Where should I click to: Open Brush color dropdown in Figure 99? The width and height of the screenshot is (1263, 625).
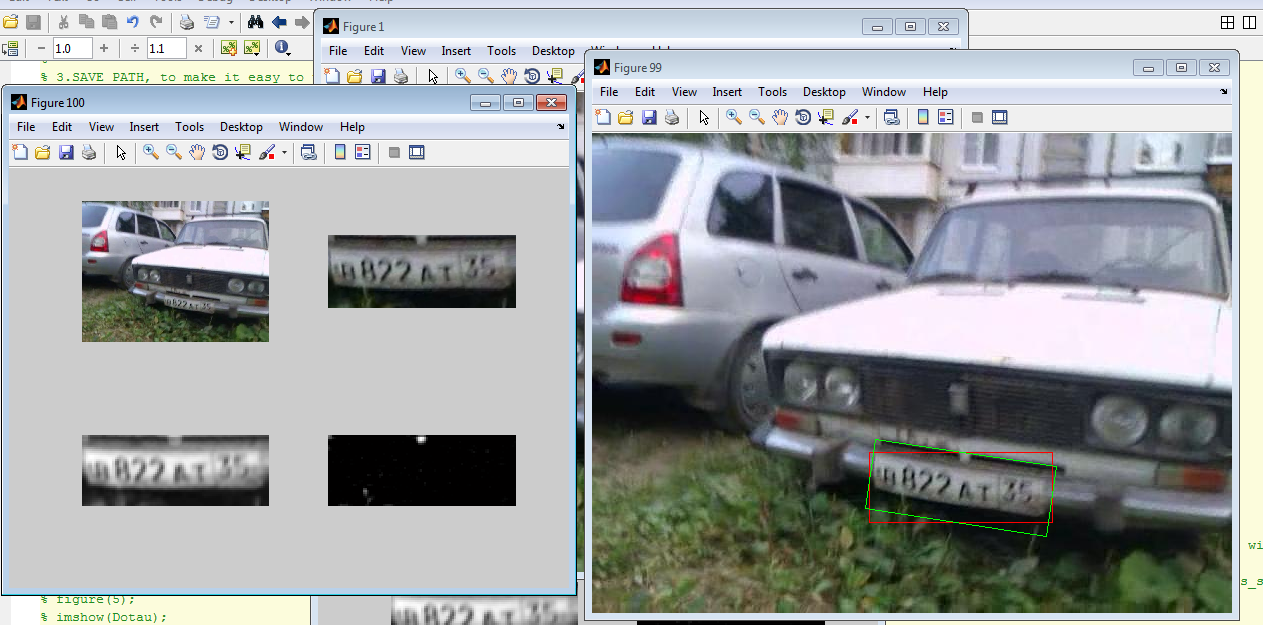pos(867,117)
